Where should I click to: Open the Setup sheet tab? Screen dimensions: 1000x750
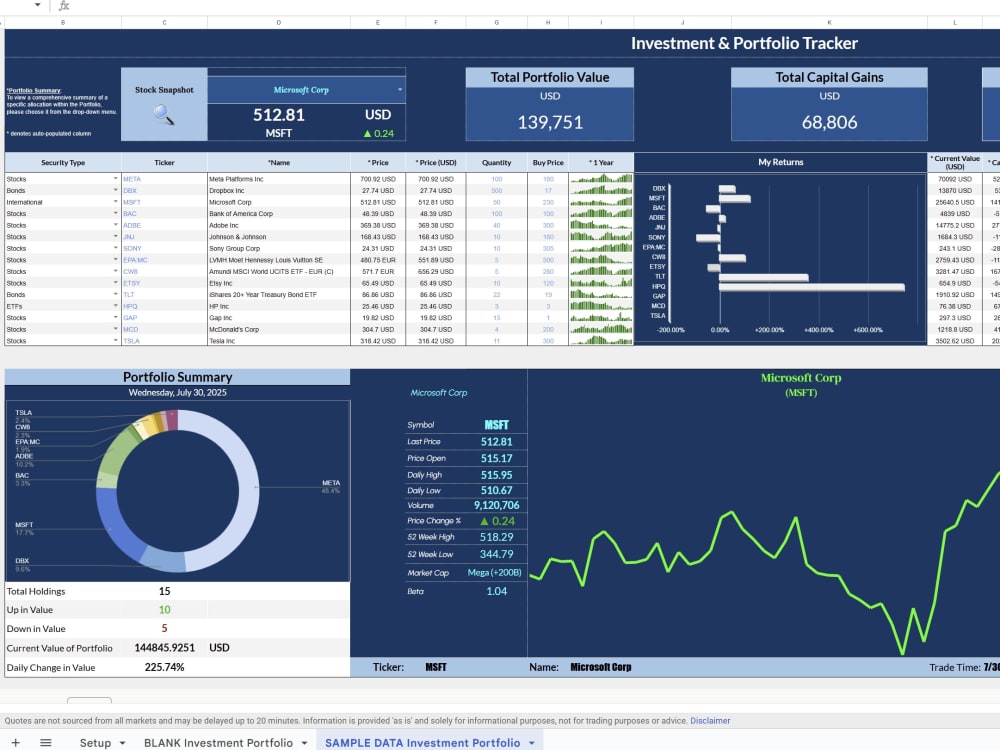(x=95, y=742)
